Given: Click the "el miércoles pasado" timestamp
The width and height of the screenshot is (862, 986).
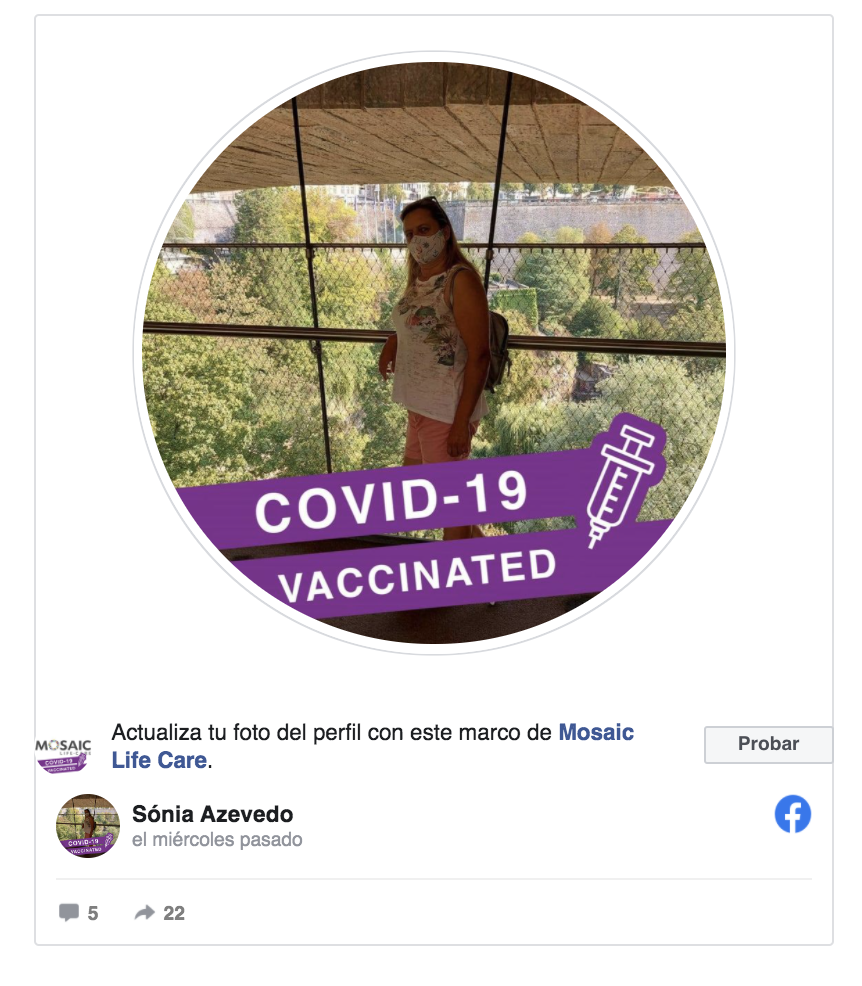Looking at the screenshot, I should click(x=217, y=840).
